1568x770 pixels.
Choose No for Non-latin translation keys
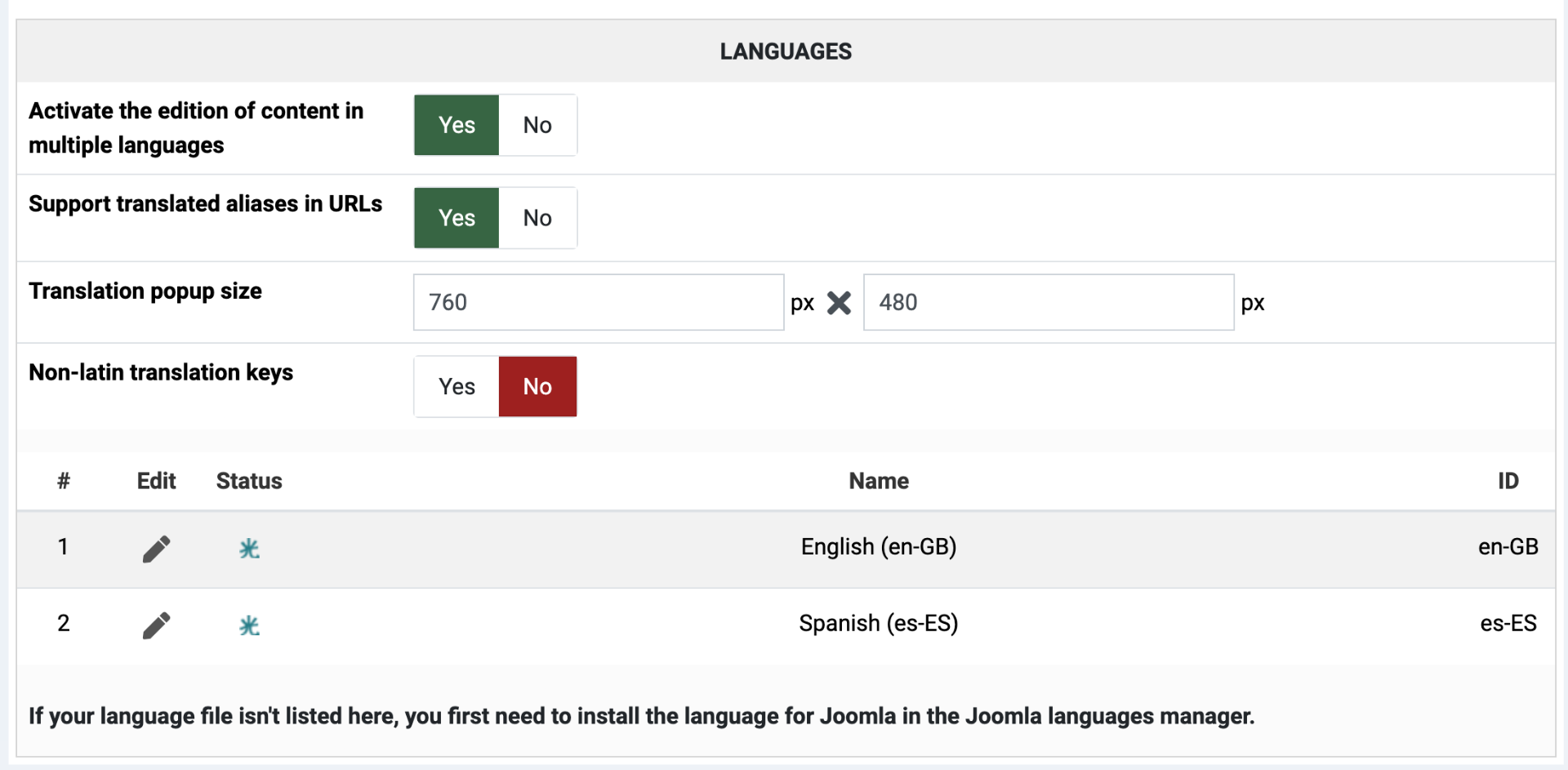(537, 386)
